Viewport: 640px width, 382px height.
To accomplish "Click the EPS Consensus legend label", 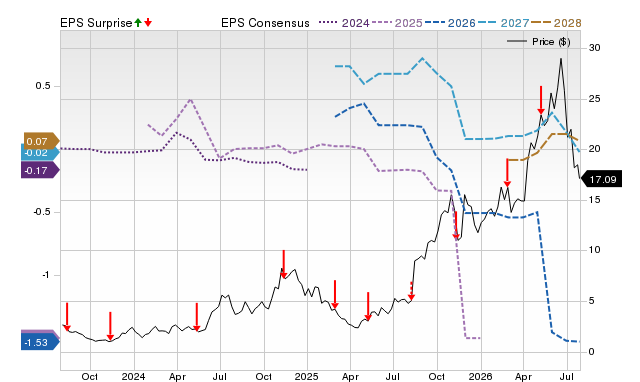I will [x=265, y=23].
